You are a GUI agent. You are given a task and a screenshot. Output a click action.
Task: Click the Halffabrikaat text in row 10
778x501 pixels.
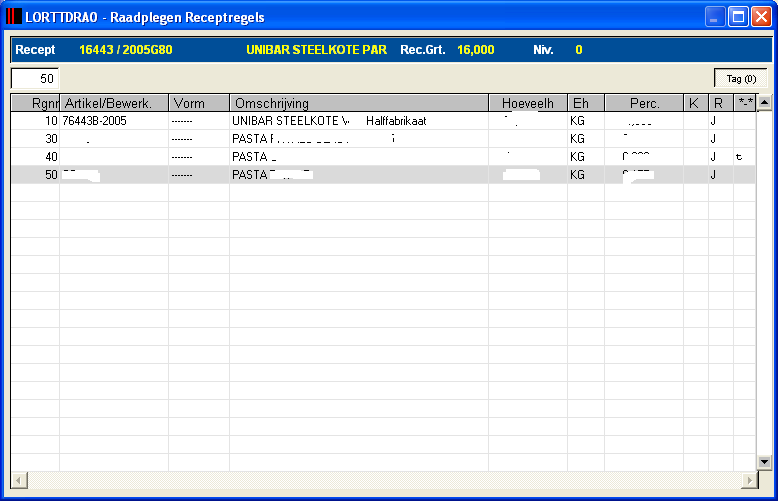[x=396, y=121]
